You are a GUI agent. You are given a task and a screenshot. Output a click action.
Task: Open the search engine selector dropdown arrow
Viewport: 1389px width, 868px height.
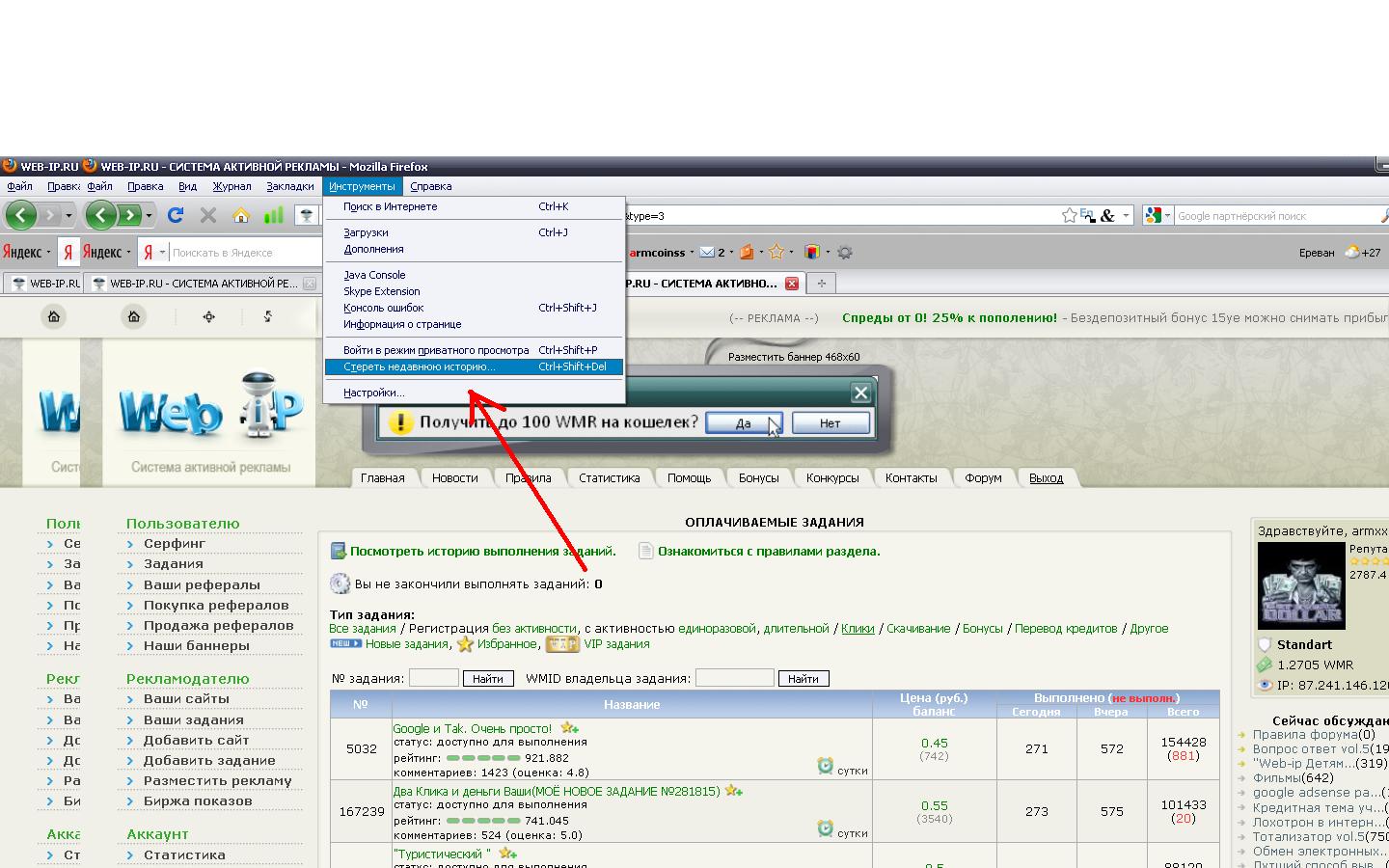(1167, 216)
